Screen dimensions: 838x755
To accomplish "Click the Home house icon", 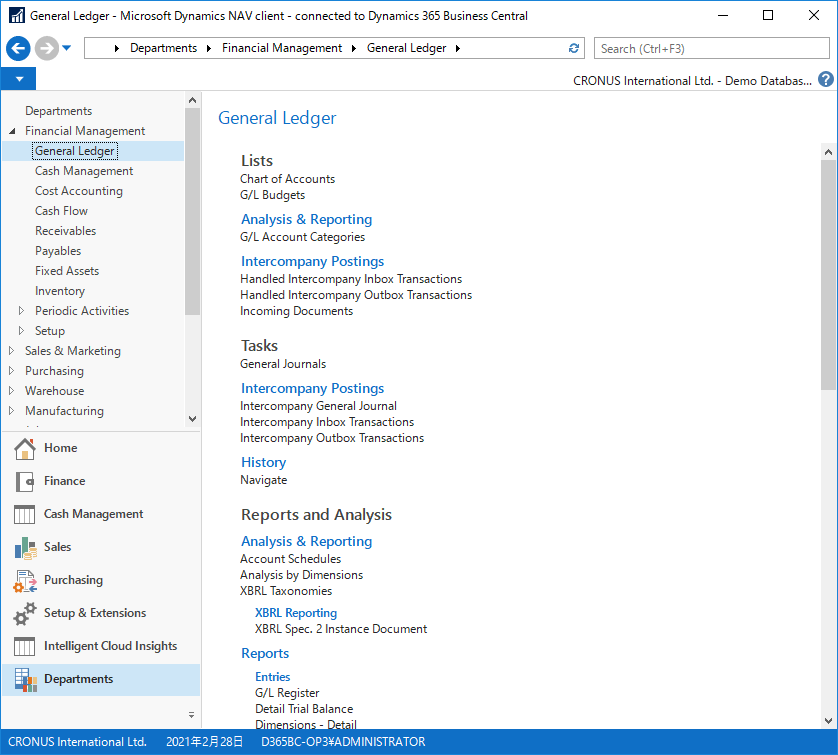I will (x=25, y=448).
